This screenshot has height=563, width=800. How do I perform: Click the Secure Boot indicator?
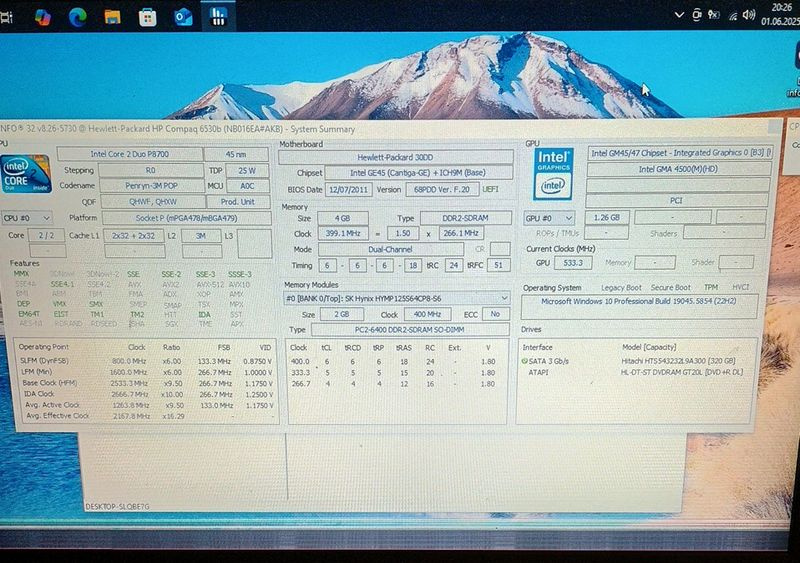(x=670, y=288)
